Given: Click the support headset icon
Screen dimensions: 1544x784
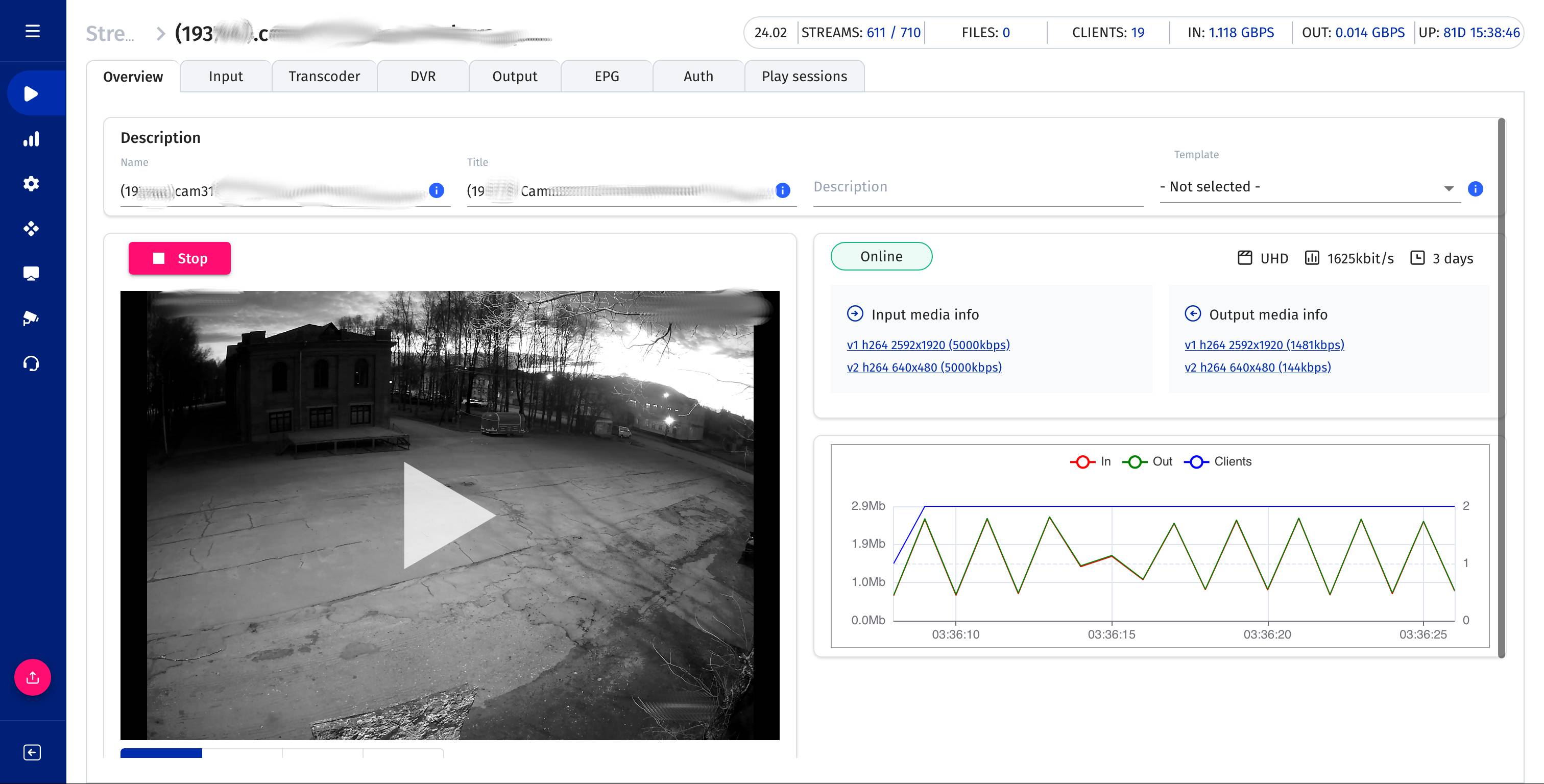Looking at the screenshot, I should (x=31, y=363).
